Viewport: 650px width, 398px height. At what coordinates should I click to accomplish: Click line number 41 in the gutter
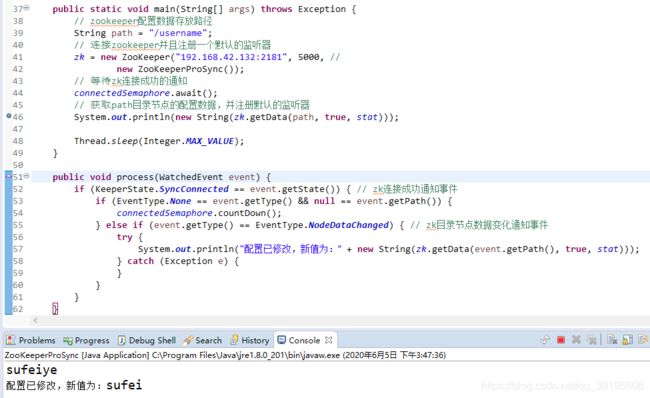pos(18,57)
